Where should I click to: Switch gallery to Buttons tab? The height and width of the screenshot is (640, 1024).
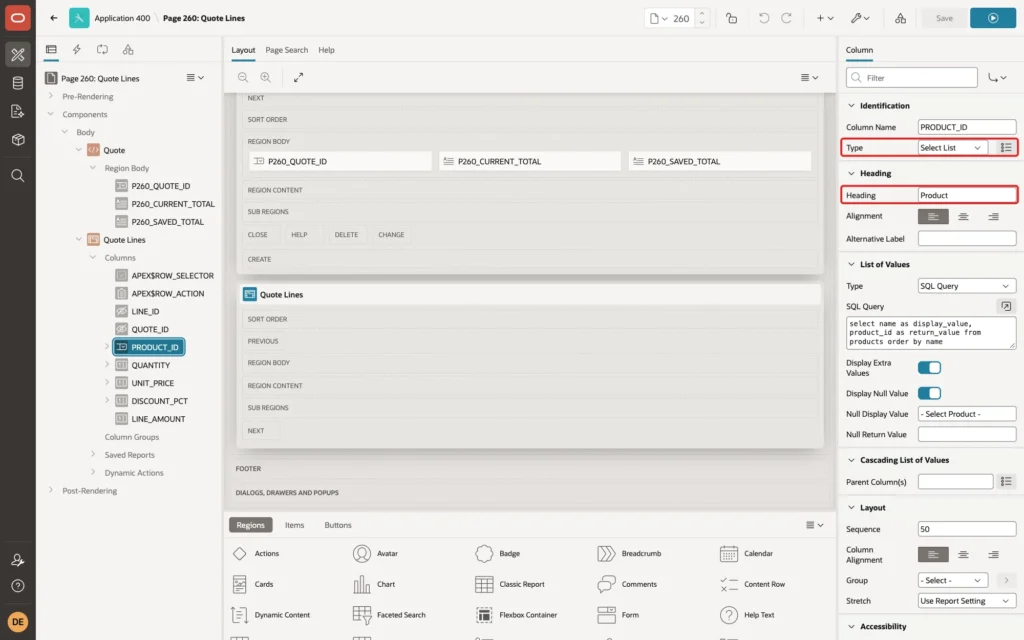pos(338,525)
